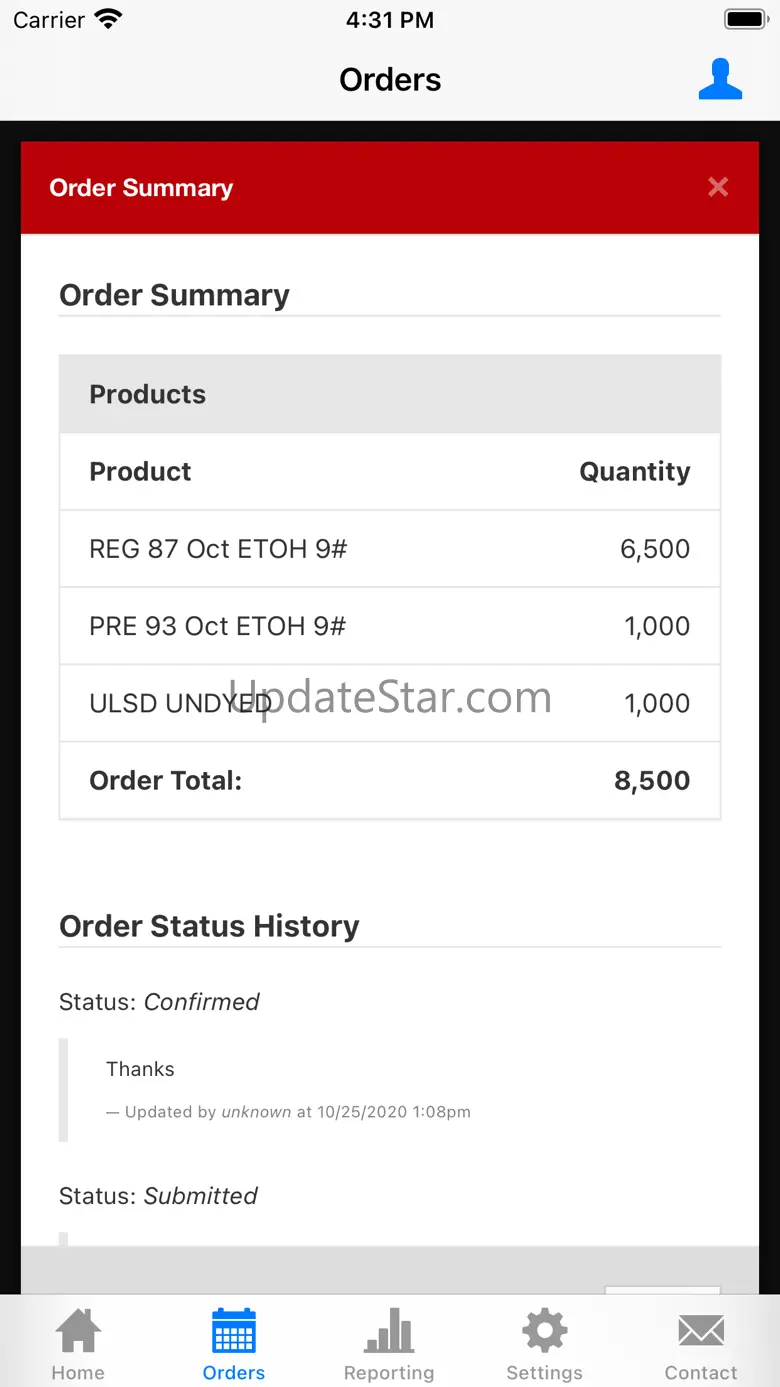This screenshot has height=1387, width=780.
Task: Tap the Contact envelope icon
Action: pyautogui.click(x=701, y=1332)
